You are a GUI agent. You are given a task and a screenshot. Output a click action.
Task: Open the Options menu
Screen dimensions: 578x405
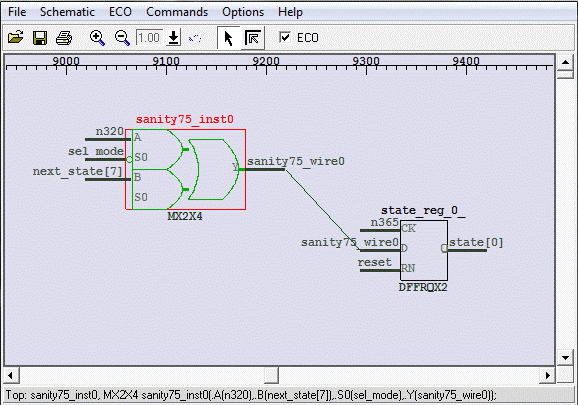pyautogui.click(x=243, y=12)
